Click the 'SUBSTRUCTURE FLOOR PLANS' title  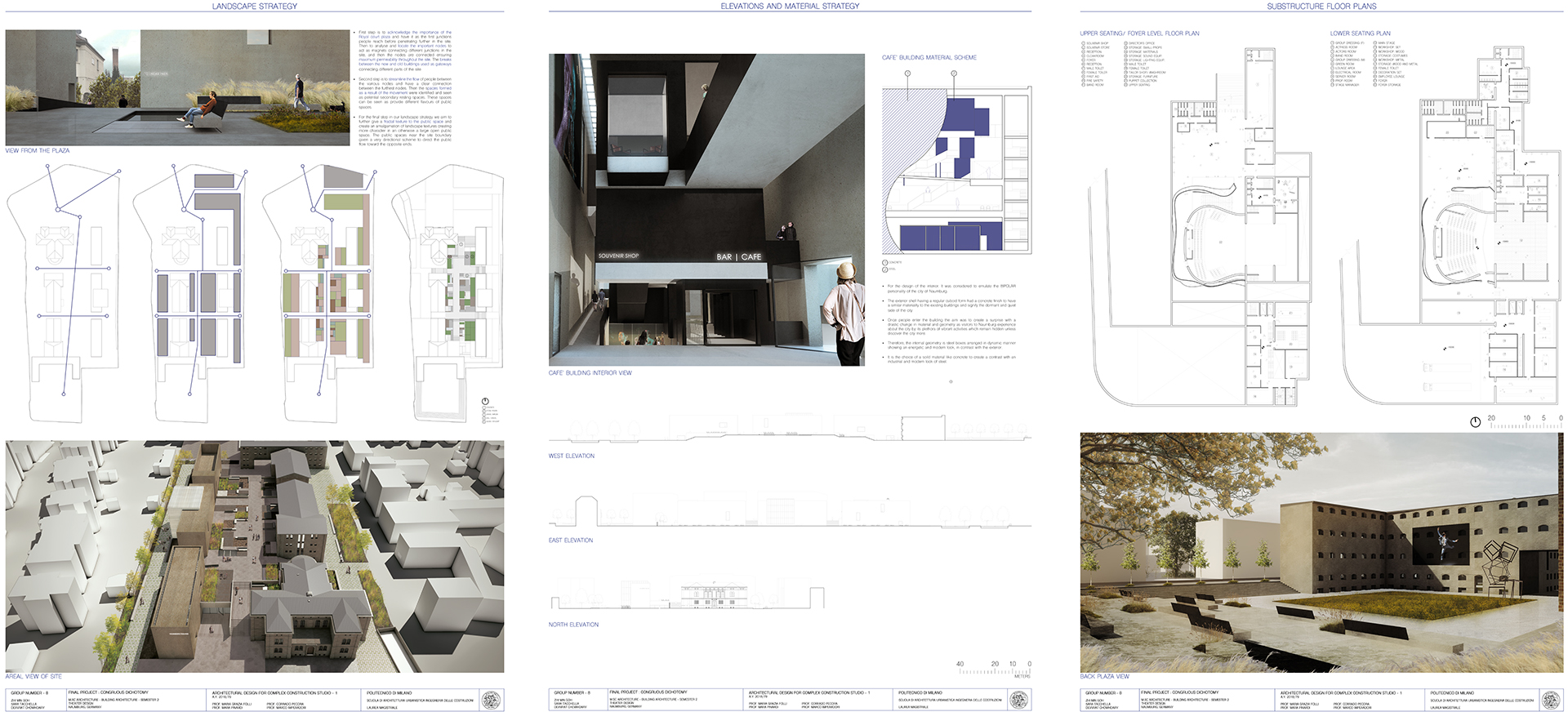(x=1321, y=6)
